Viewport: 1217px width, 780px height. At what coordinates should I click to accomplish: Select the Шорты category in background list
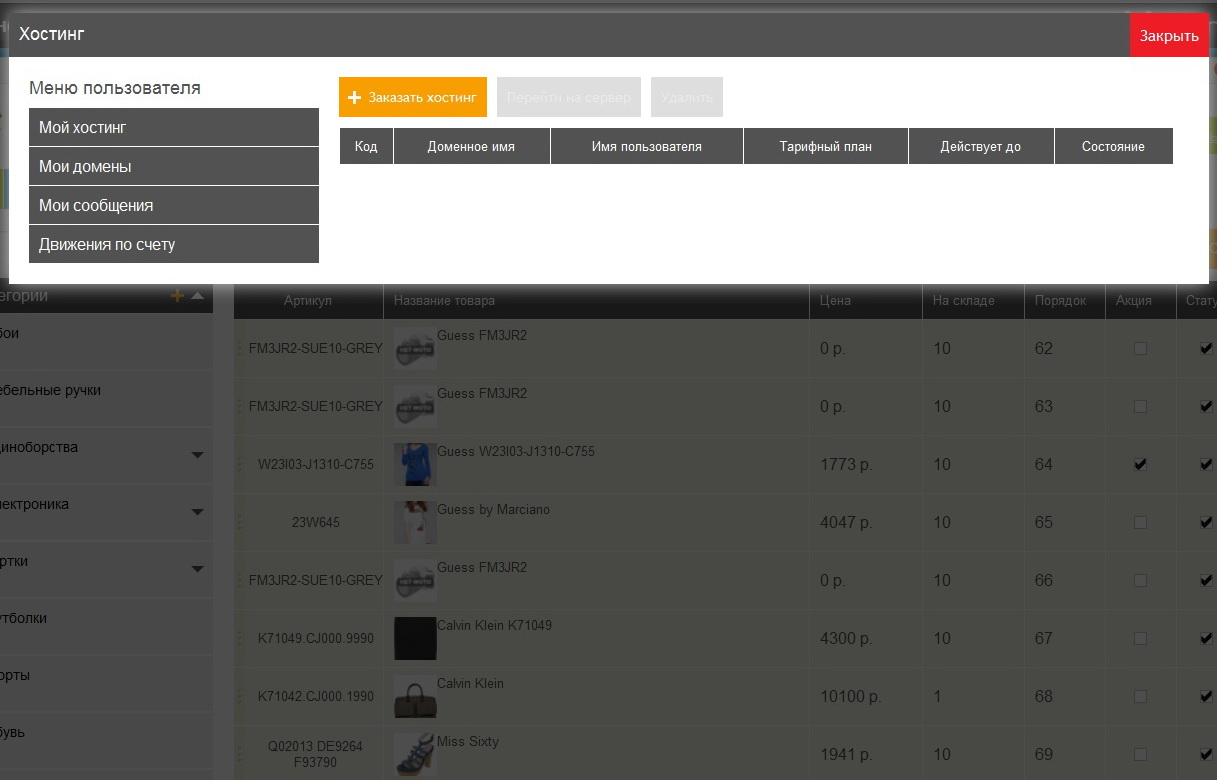(x=106, y=684)
